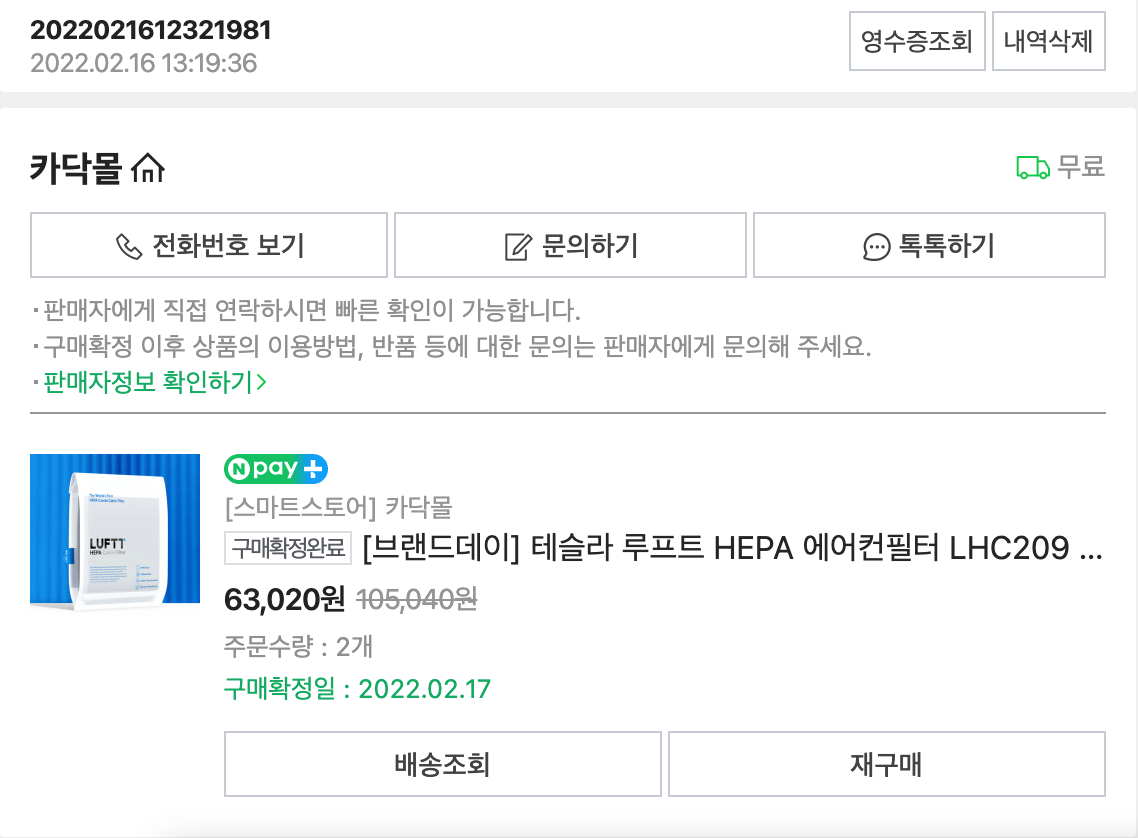The width and height of the screenshot is (1138, 838).
Task: Delete order history with 내역삭제
Action: 1048,41
